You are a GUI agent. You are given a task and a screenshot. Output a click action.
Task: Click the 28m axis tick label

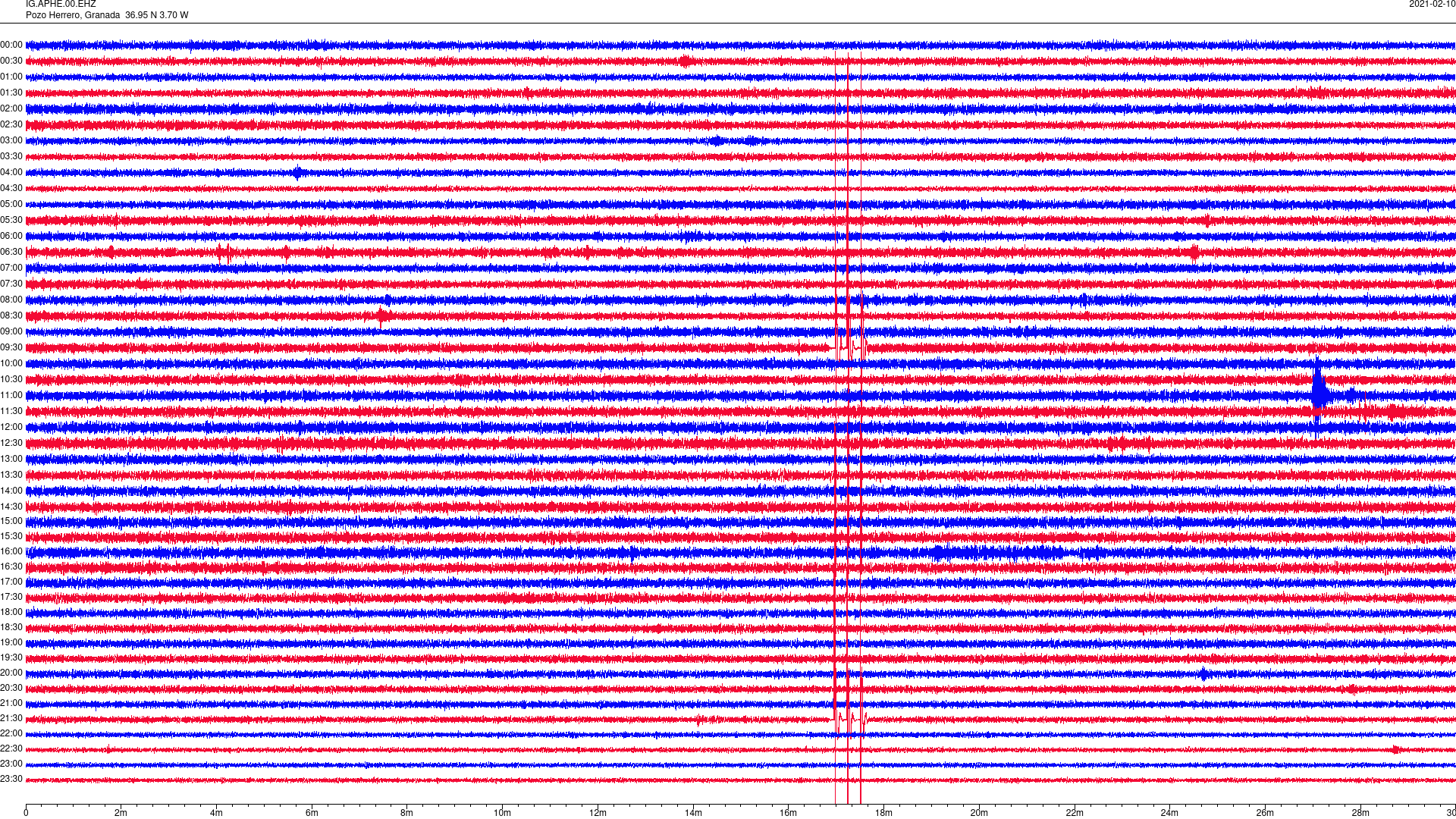tap(1360, 813)
